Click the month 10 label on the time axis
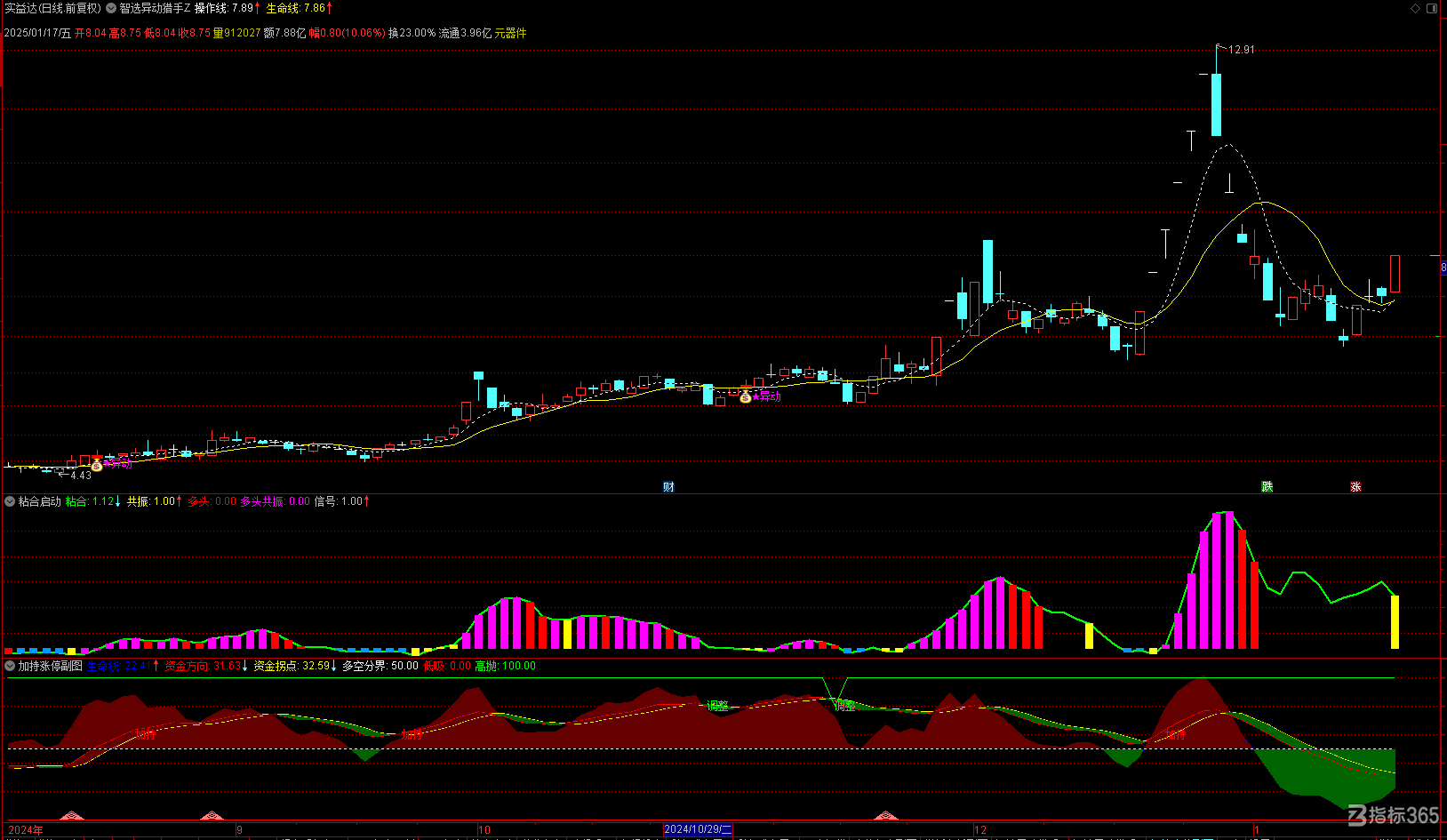This screenshot has width=1447, height=840. pos(484,830)
